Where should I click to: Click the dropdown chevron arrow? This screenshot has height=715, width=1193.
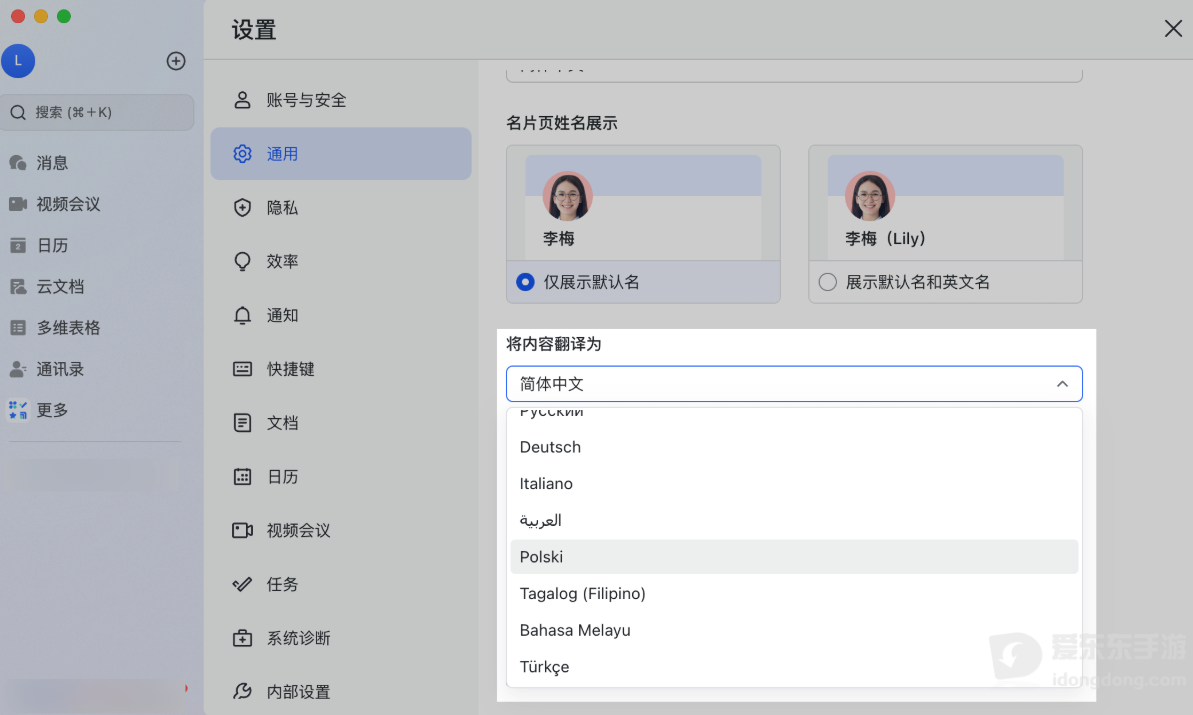pos(1062,384)
